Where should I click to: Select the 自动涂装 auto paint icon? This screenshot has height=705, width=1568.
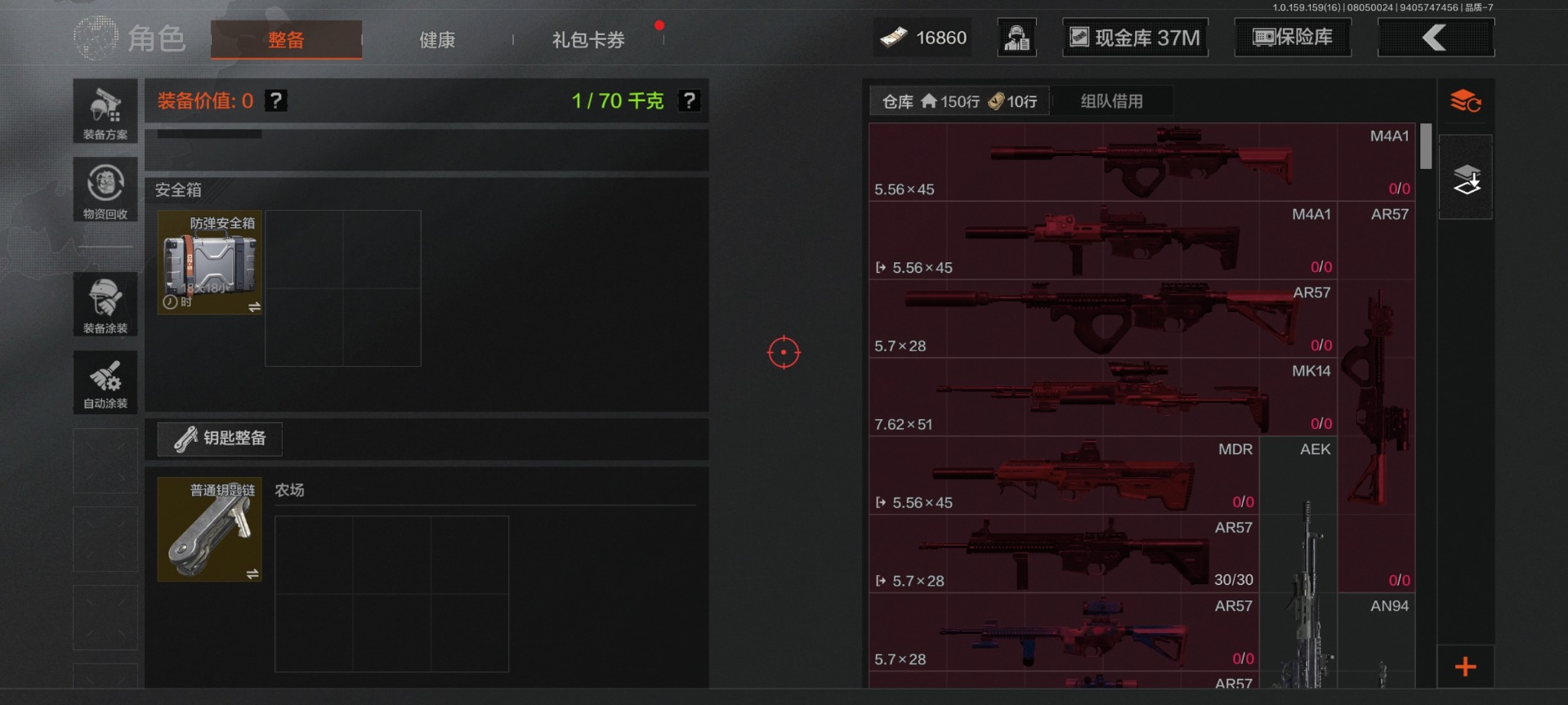click(105, 382)
